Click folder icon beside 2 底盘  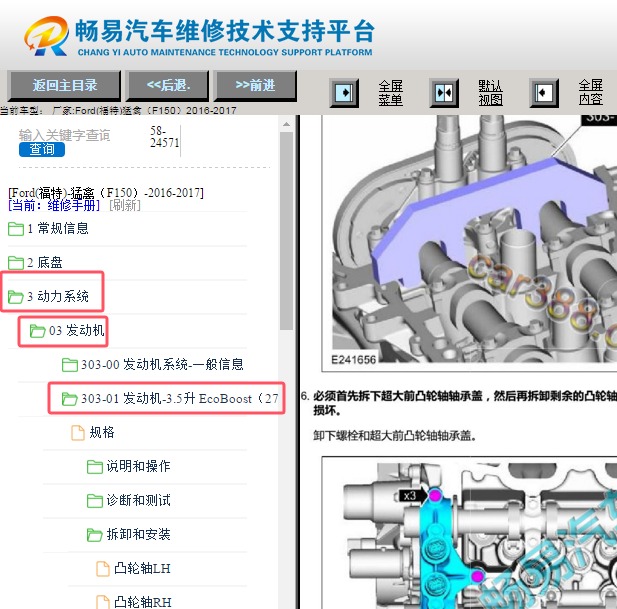pos(16,263)
